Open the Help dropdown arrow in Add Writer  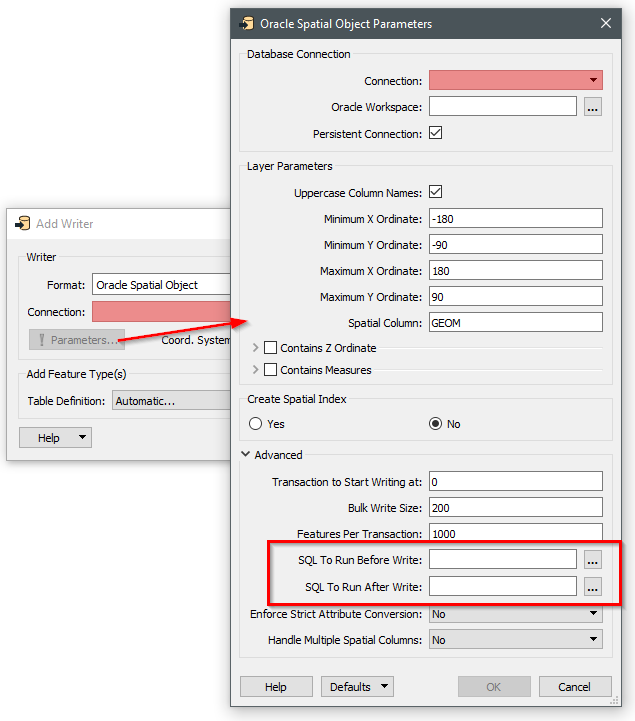pos(83,437)
